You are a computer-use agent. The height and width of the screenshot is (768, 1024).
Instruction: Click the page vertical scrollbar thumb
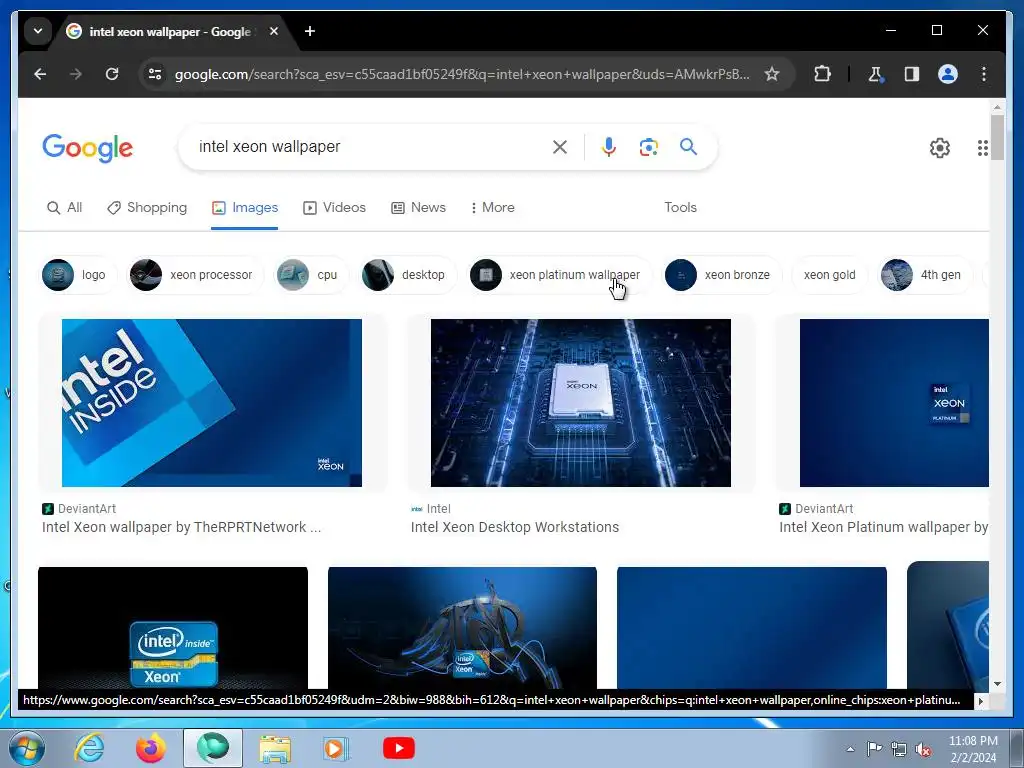(x=997, y=137)
